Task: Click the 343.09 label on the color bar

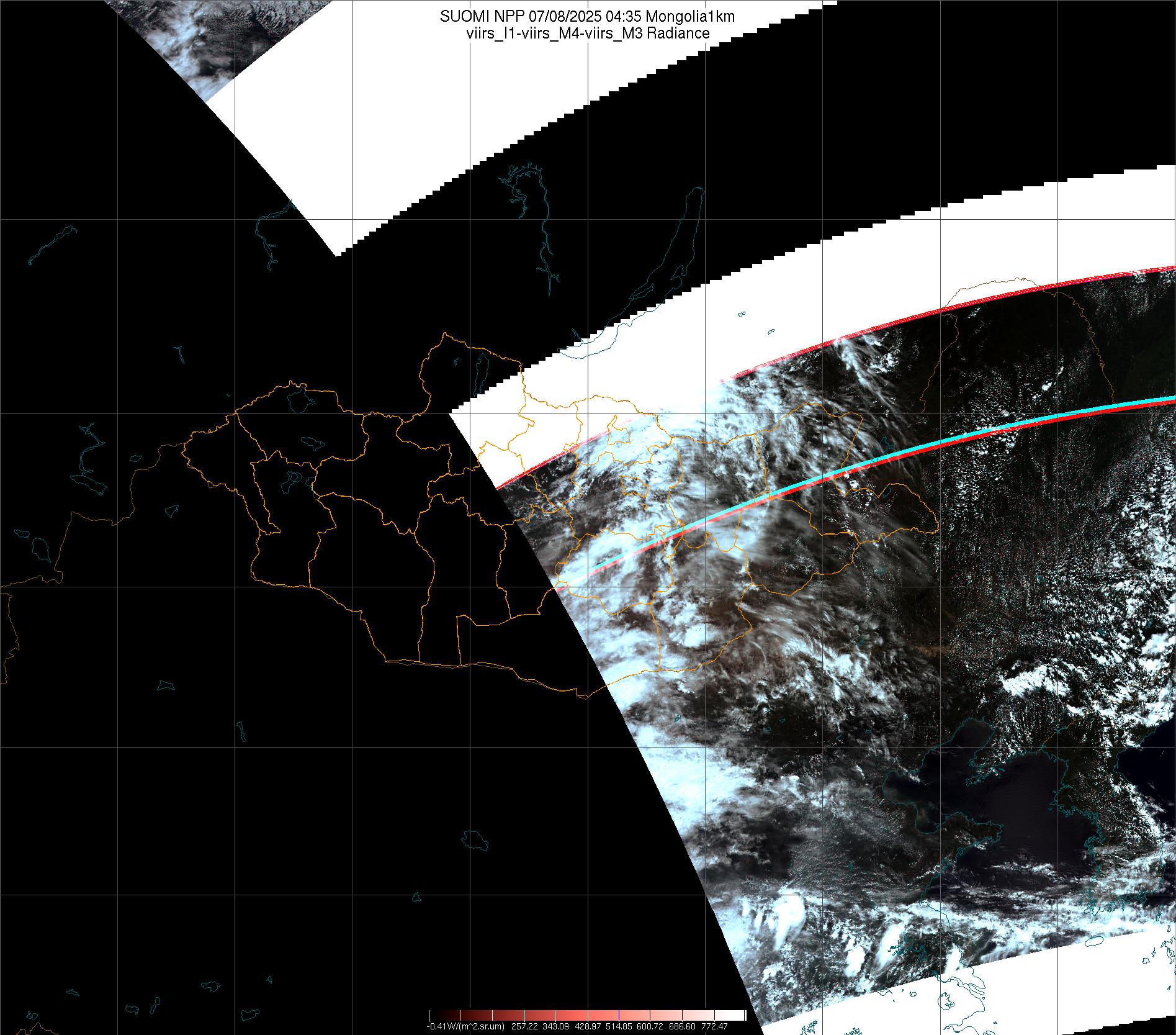Action: pyautogui.click(x=557, y=1026)
